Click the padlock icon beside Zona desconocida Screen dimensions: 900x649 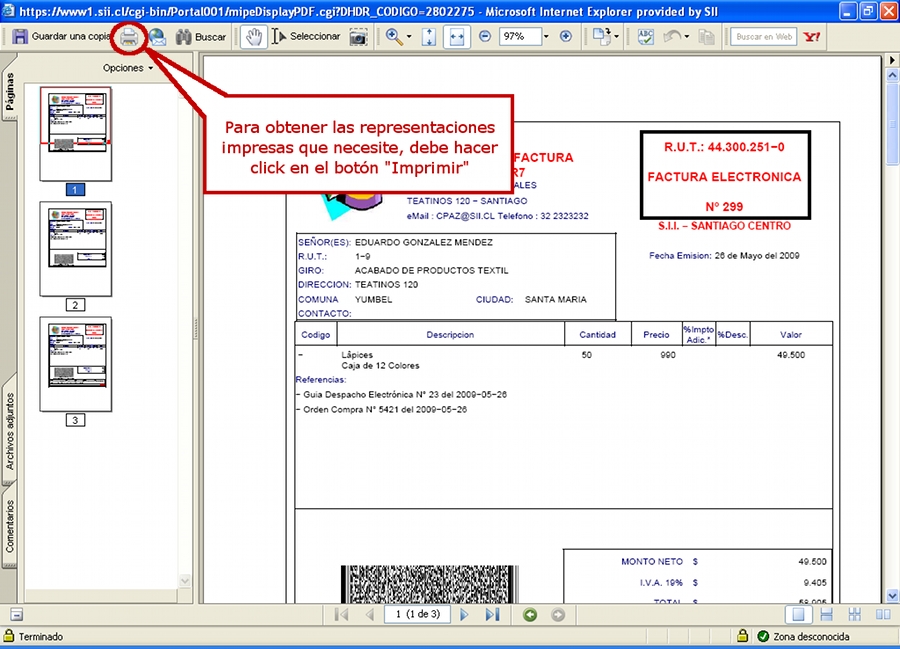pyautogui.click(x=742, y=636)
